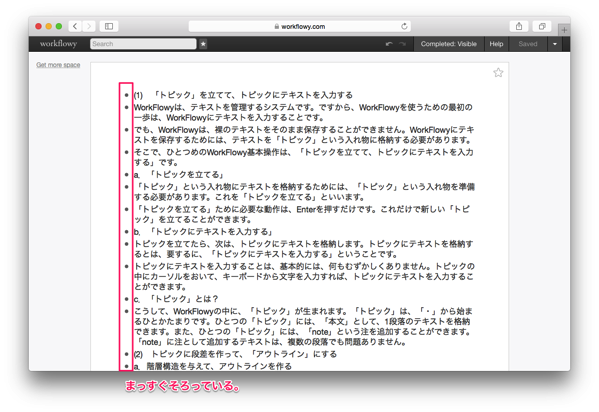Click the bullet of 'WorkFlowyは、テキストを管理する'

coord(126,107)
